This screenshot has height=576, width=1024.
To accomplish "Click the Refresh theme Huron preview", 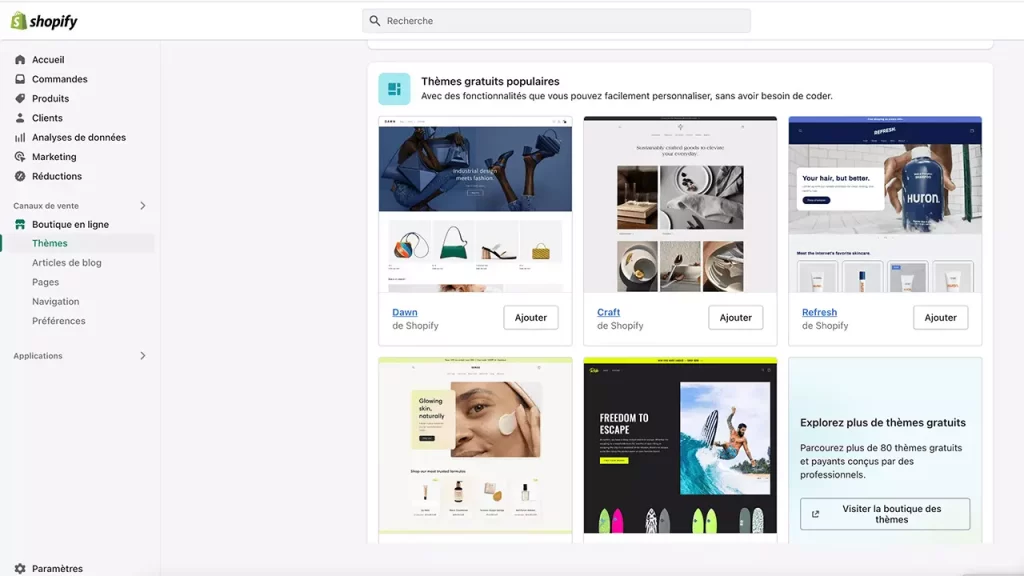I will pyautogui.click(x=885, y=204).
